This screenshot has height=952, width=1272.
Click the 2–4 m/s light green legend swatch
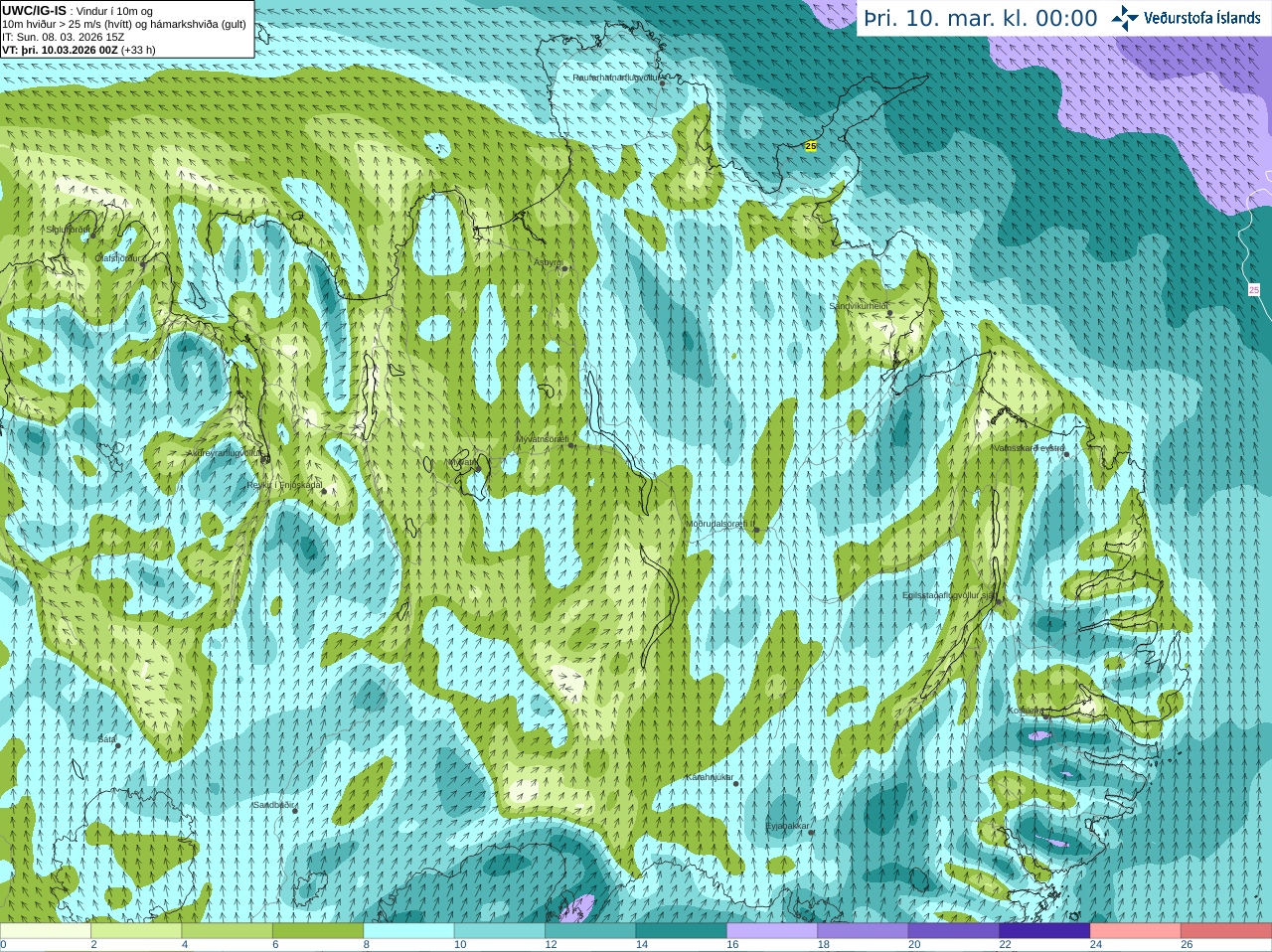point(136,931)
